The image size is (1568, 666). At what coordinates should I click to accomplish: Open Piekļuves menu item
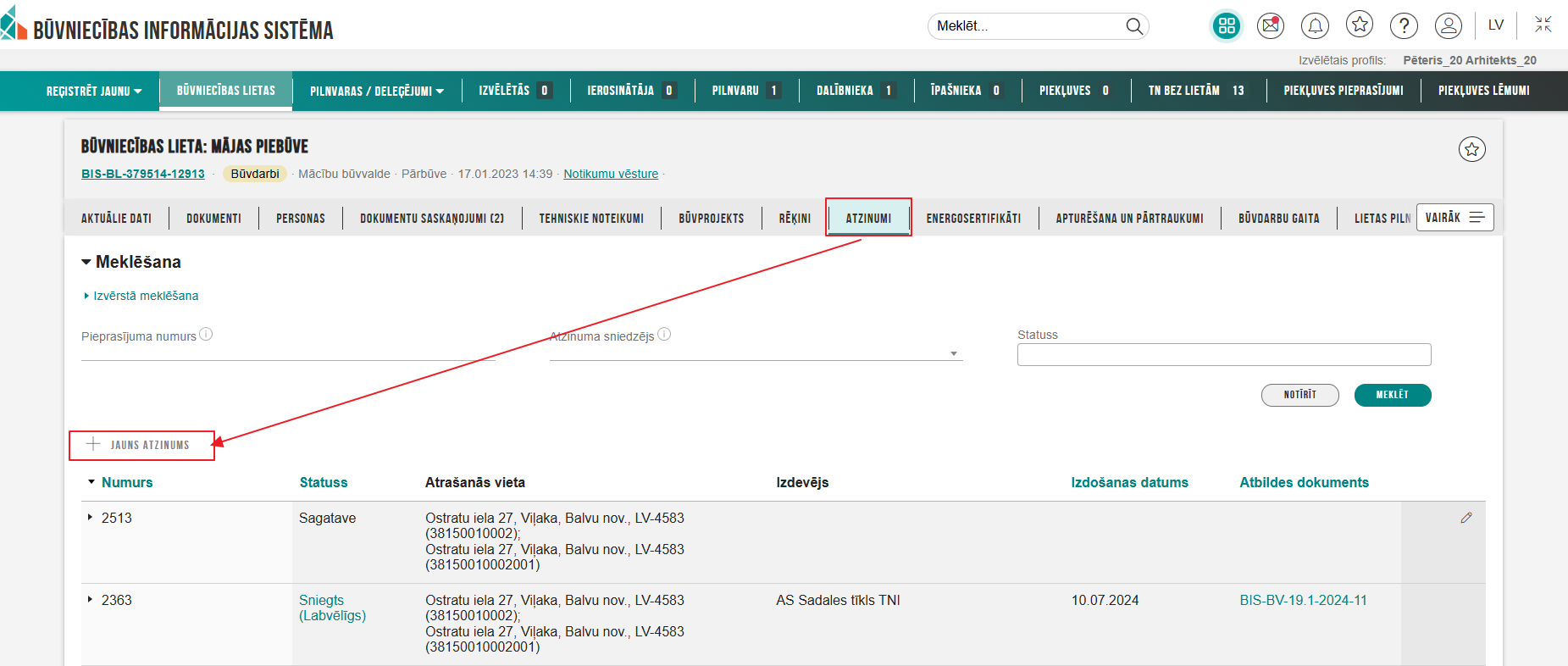click(1077, 91)
